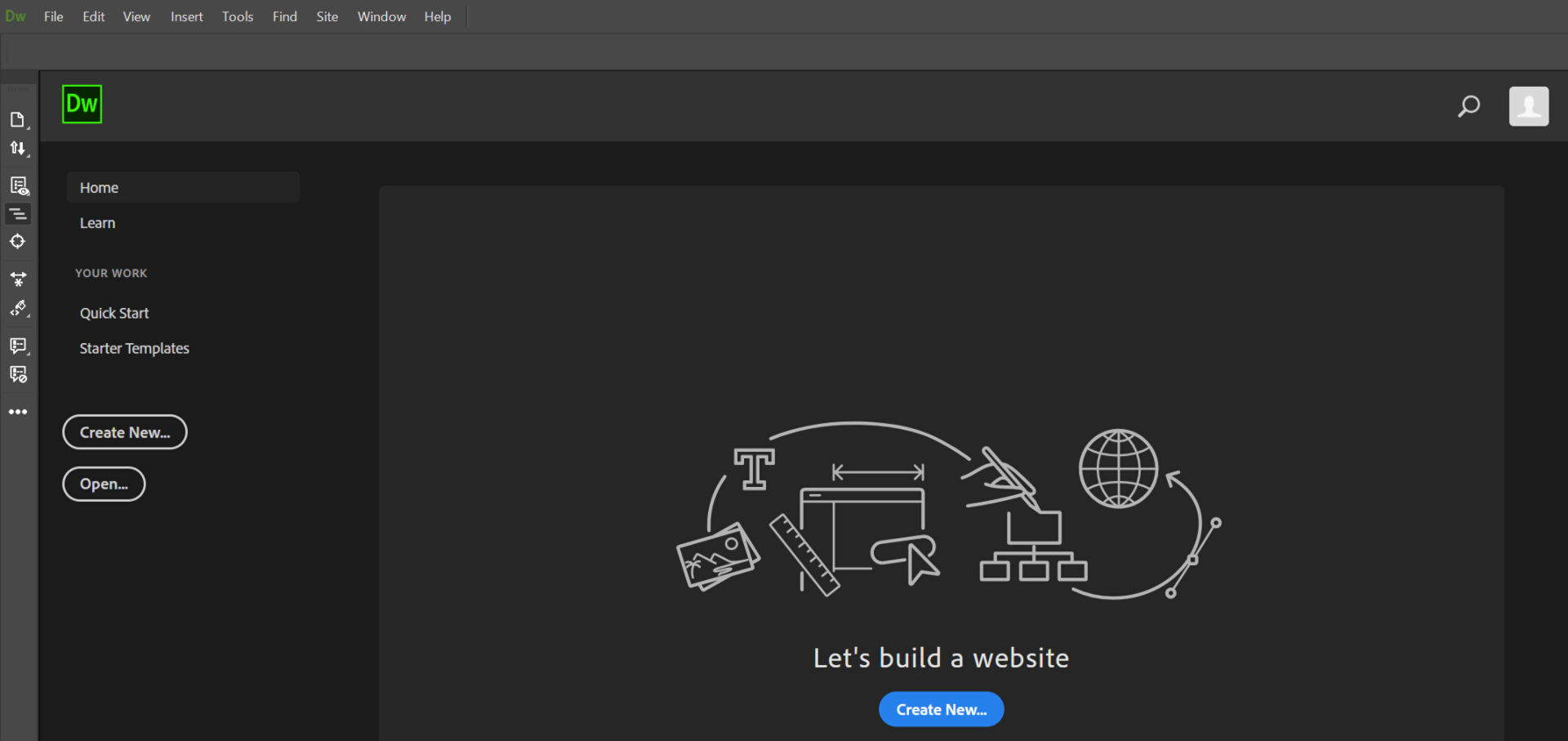Click the Open button in the sidebar
This screenshot has width=1568, height=741.
(x=104, y=484)
